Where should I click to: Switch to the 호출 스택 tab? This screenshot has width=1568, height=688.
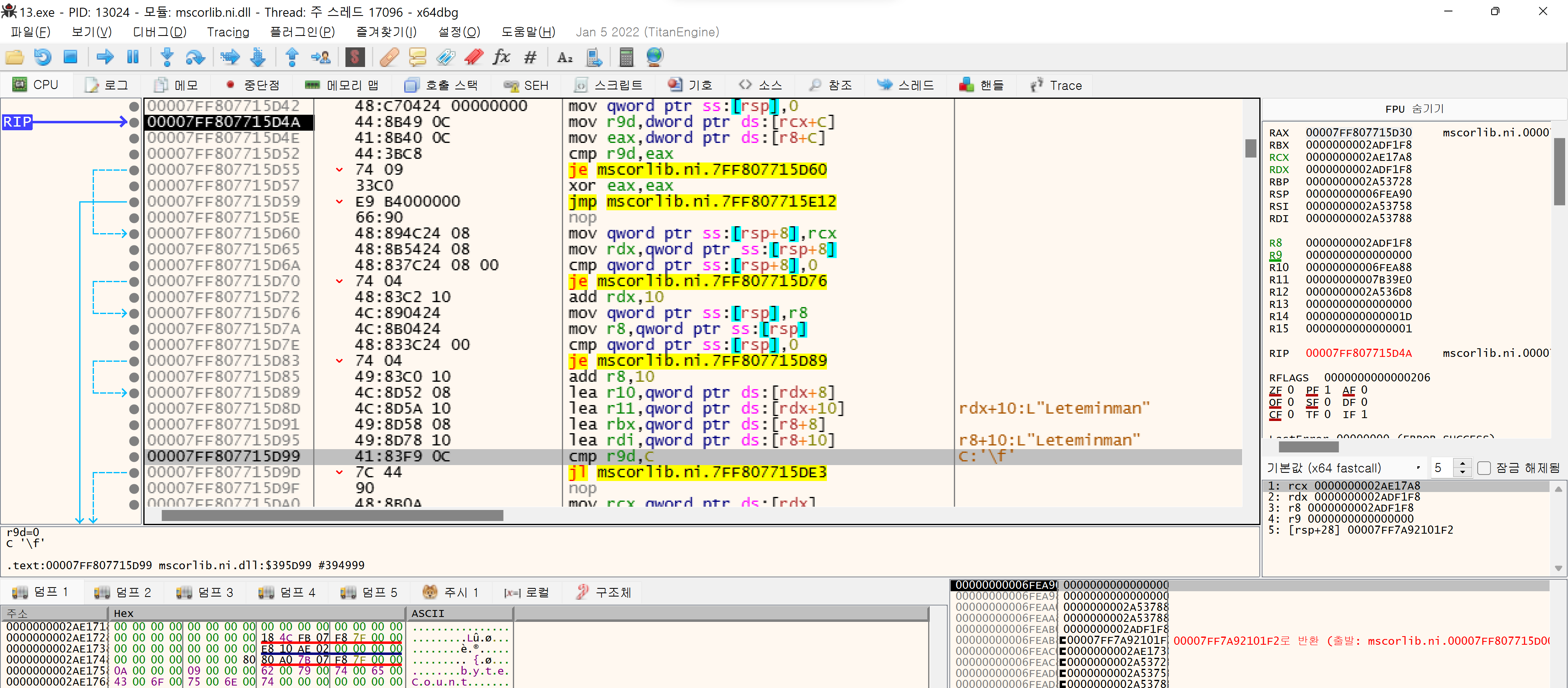442,85
